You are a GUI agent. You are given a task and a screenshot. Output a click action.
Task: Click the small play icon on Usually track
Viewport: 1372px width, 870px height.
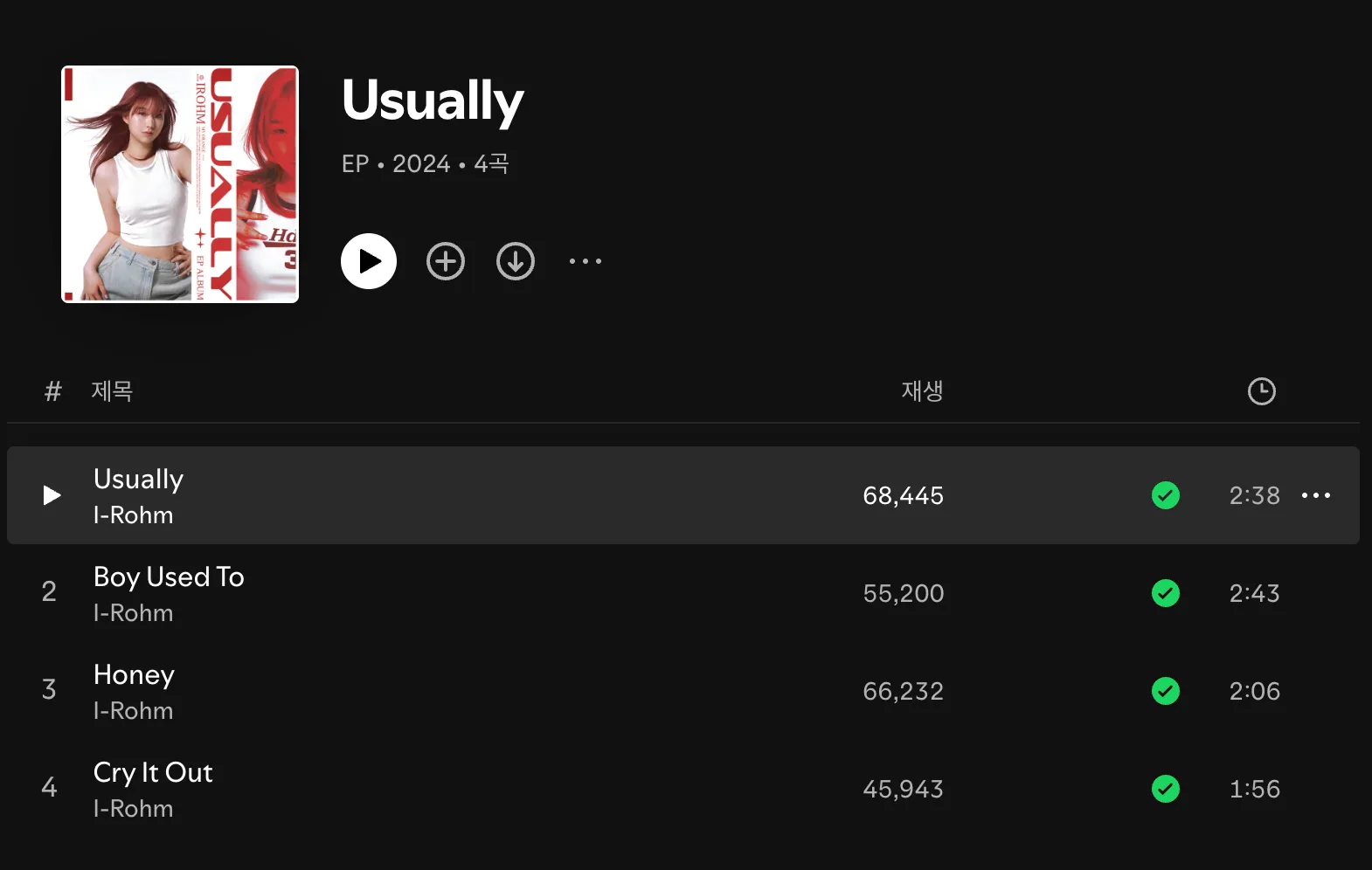pos(52,495)
